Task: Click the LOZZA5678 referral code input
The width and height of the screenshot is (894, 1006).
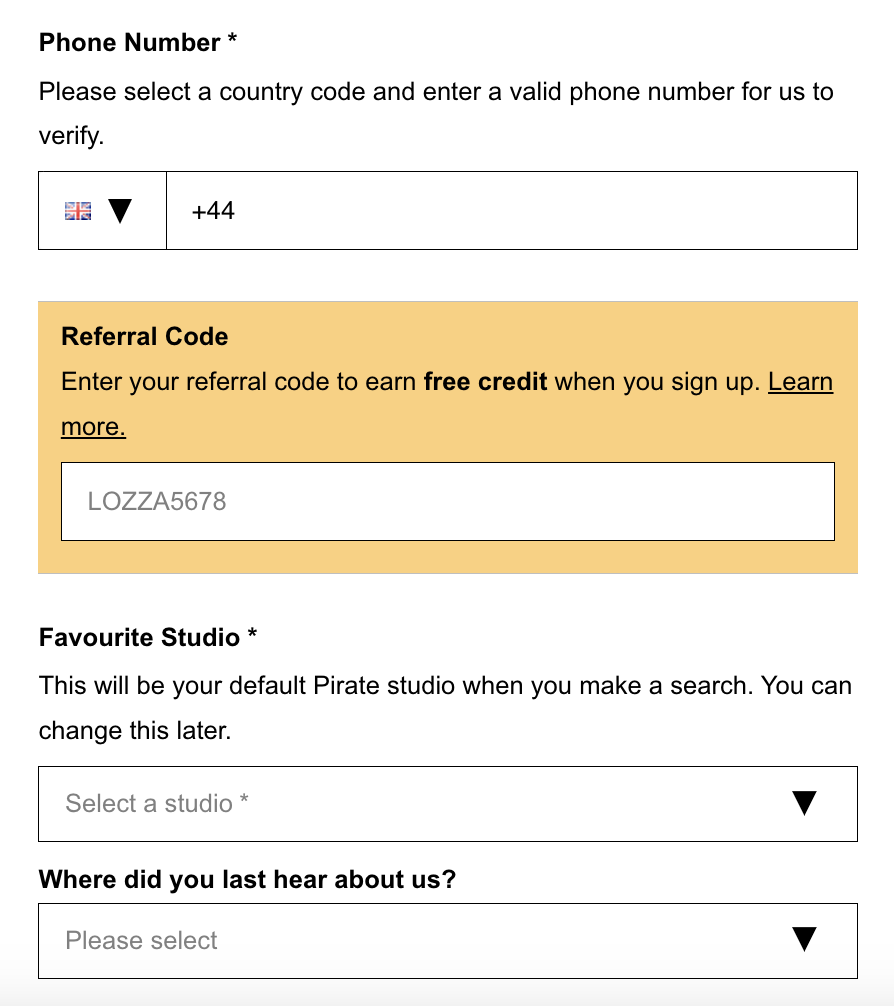Action: tap(448, 501)
